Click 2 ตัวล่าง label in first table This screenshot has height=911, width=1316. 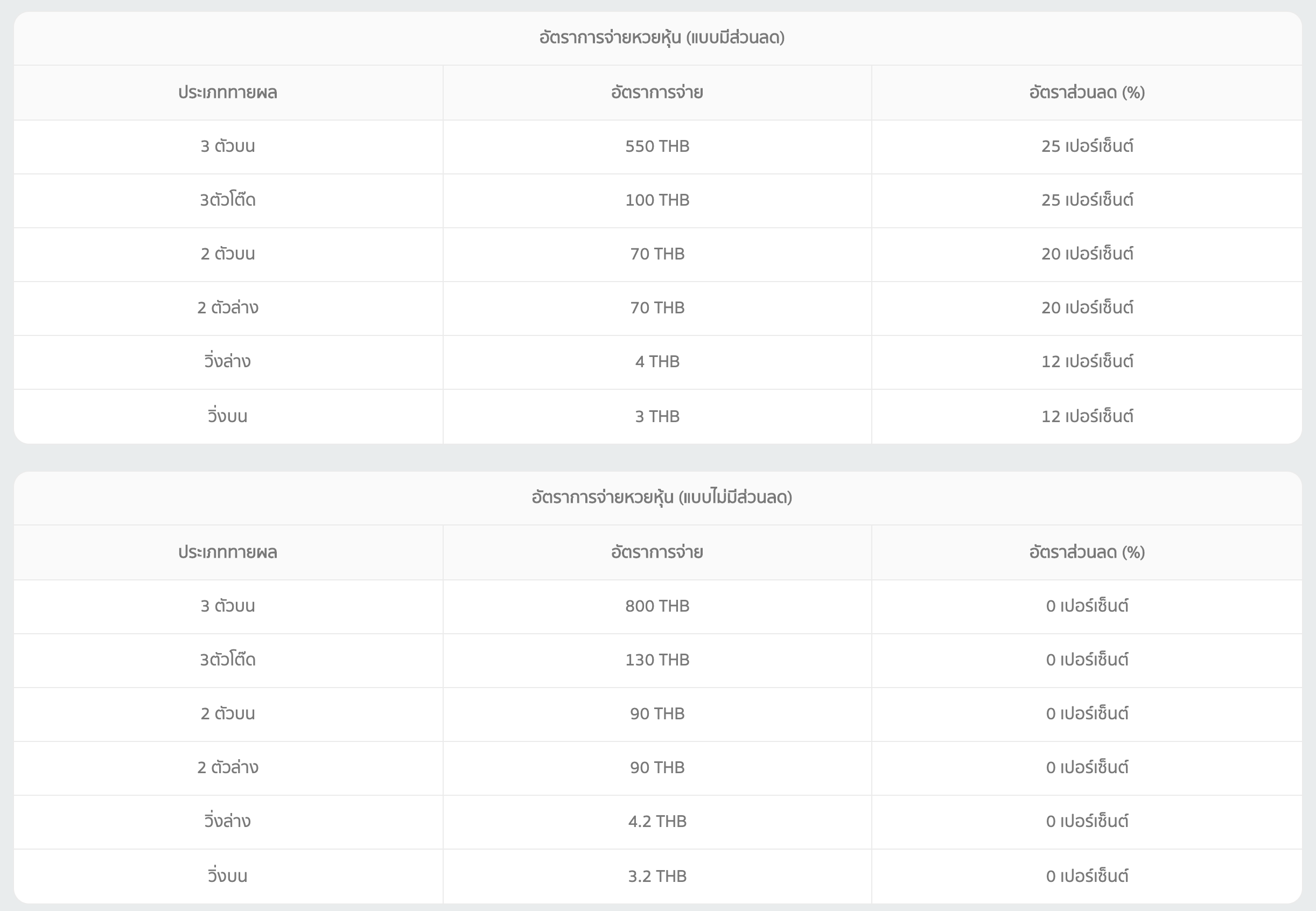[x=228, y=307]
